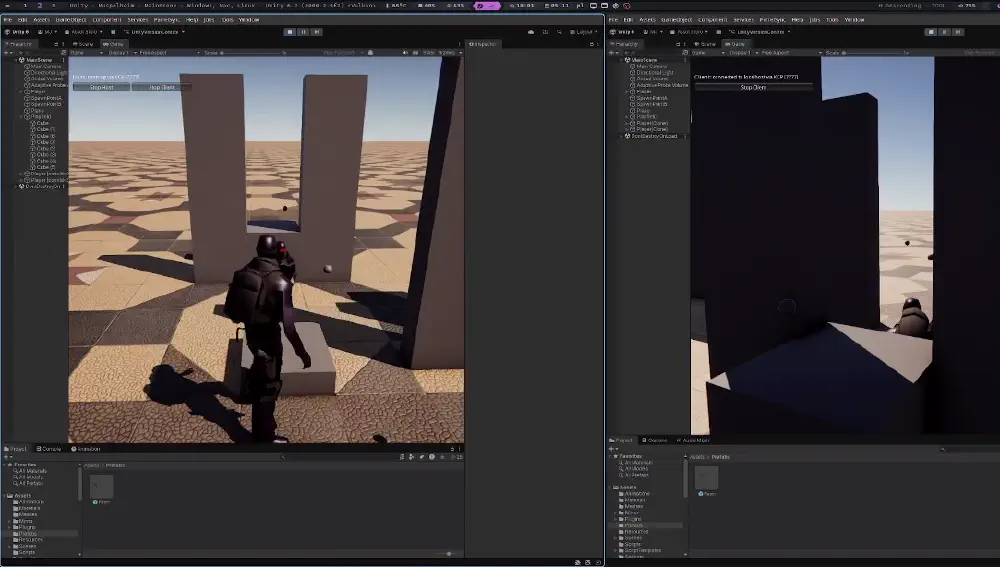Open the Display 1 dropdown in right Game view
Viewport: 1000px width, 567px height.
point(742,53)
